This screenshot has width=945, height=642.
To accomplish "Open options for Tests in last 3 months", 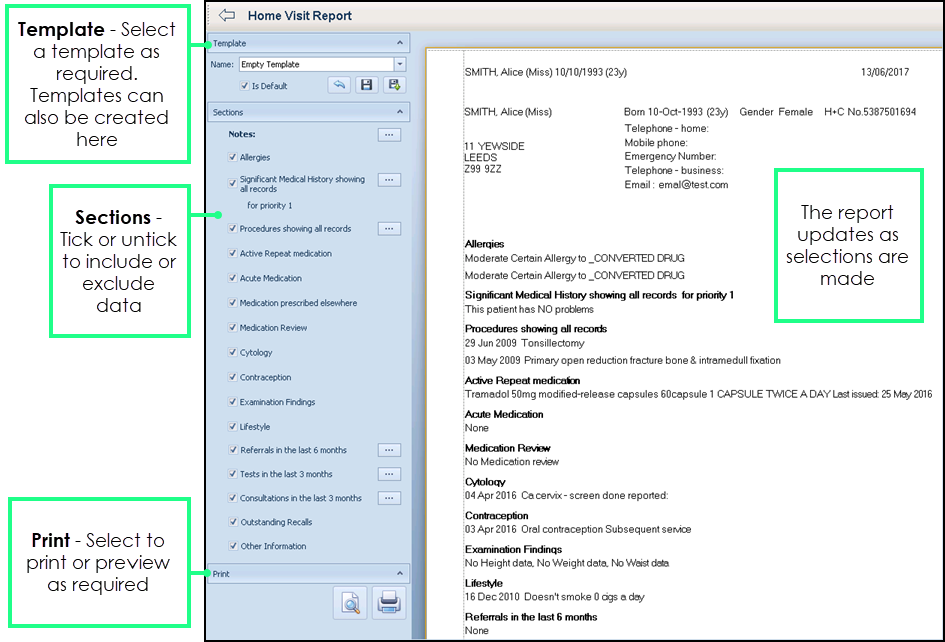I will click(389, 474).
